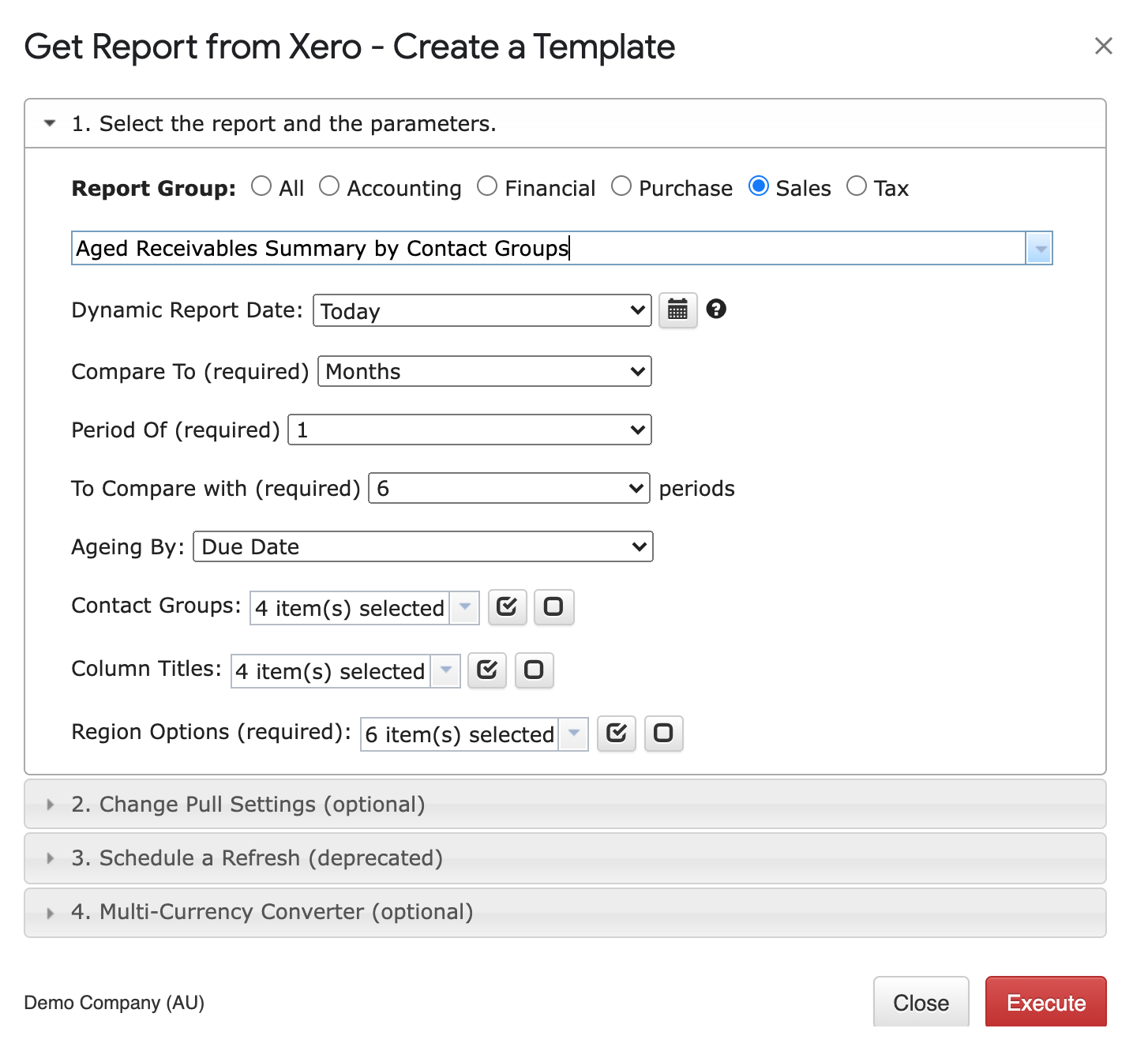
Task: Collapse section 1 Select the report and parameters
Action: click(565, 123)
